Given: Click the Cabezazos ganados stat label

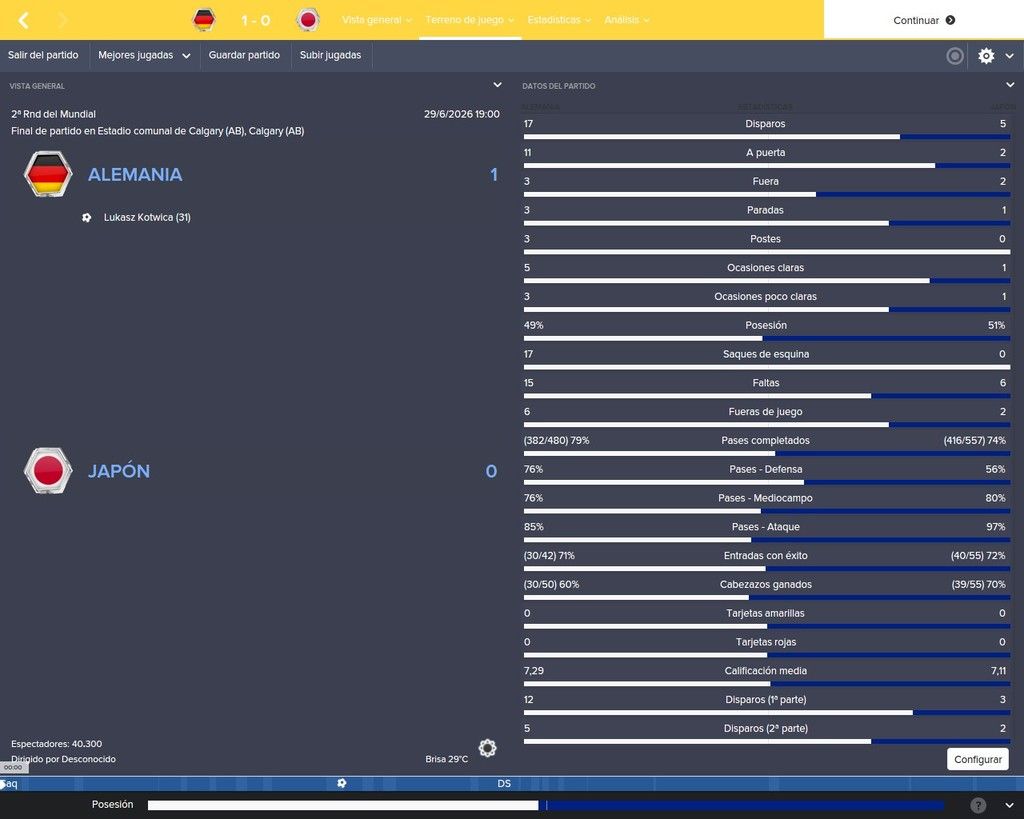Looking at the screenshot, I should pos(765,585).
